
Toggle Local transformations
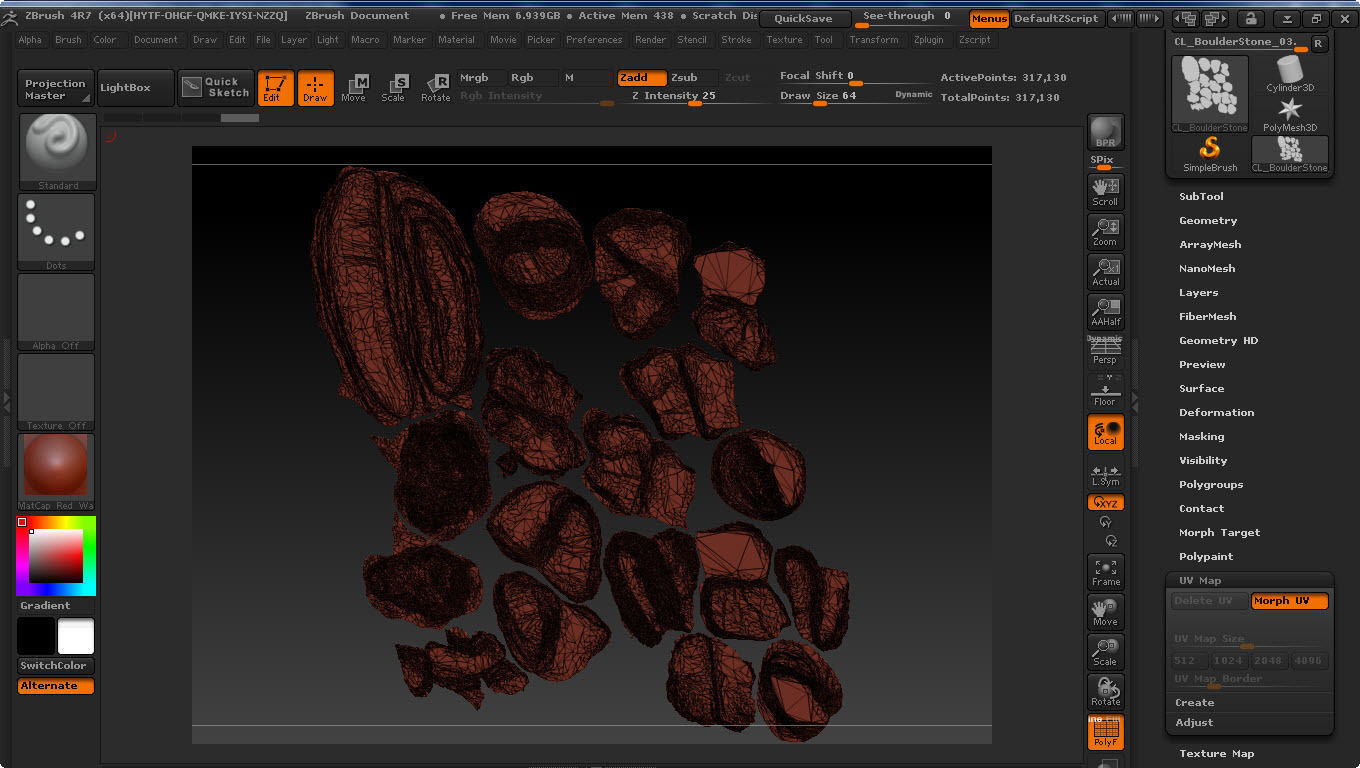click(1105, 432)
